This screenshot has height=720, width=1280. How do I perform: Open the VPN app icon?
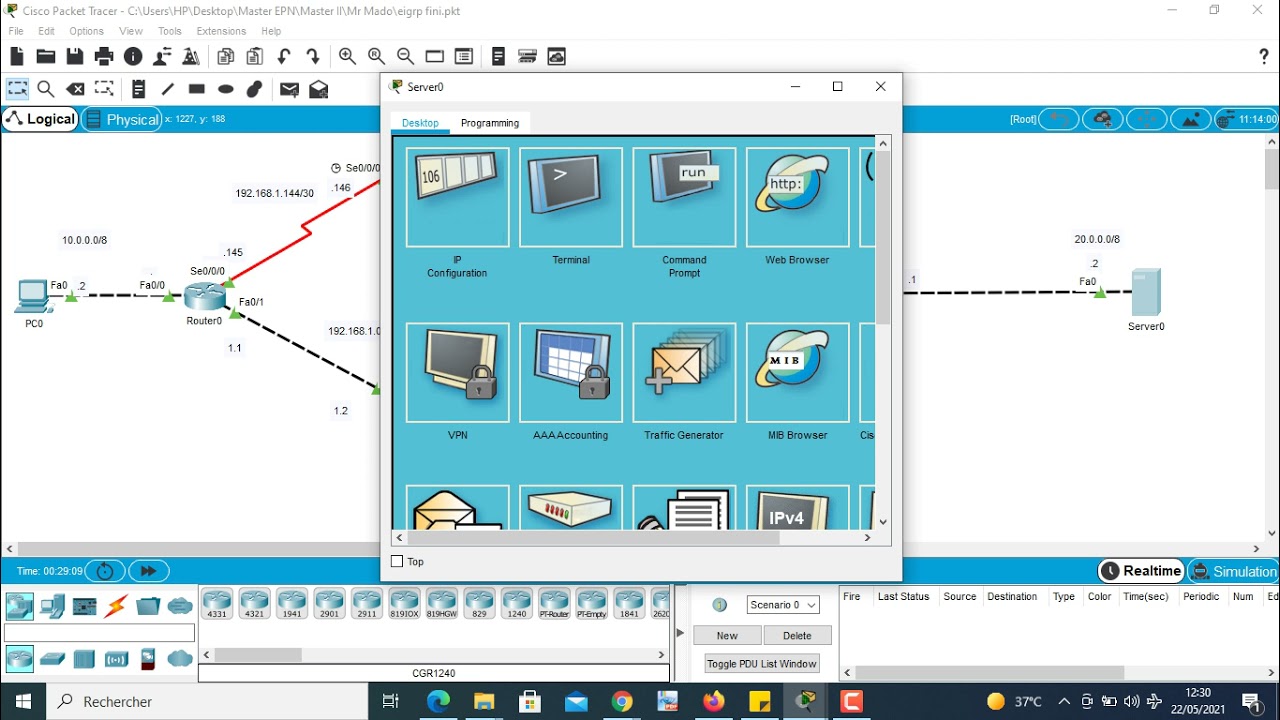(x=457, y=372)
